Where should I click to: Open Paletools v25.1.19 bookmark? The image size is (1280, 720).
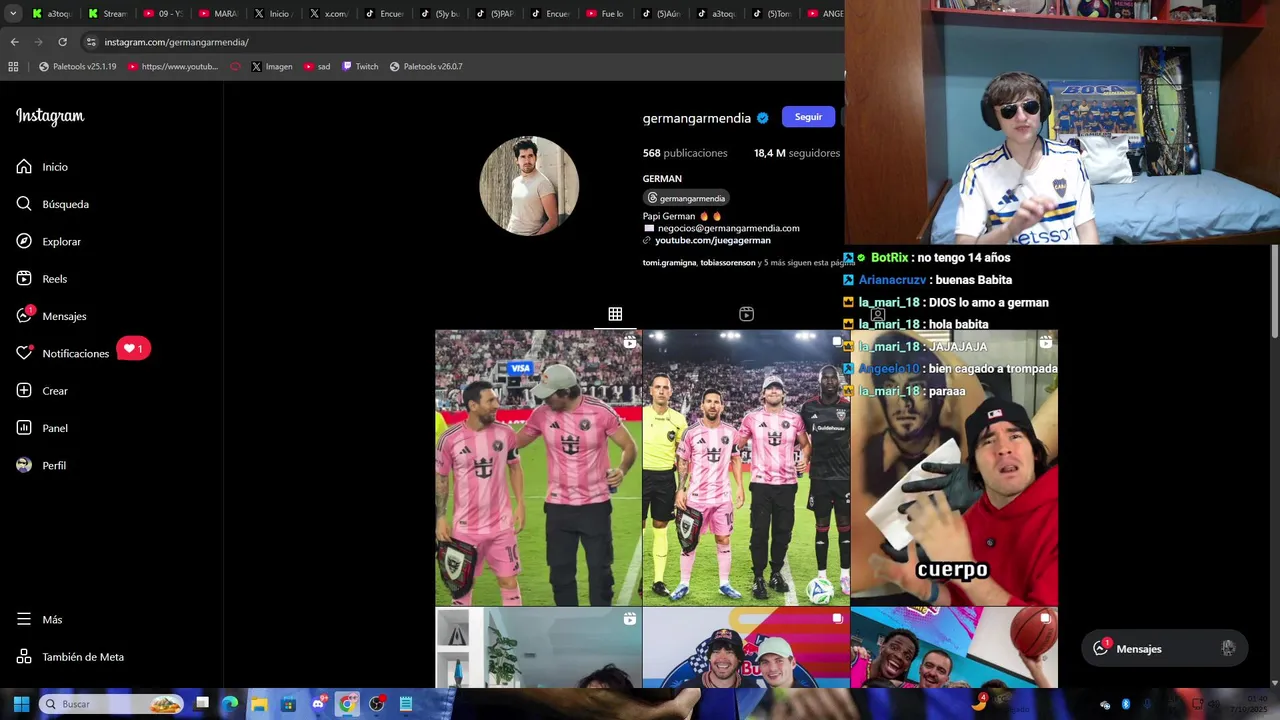tap(78, 67)
